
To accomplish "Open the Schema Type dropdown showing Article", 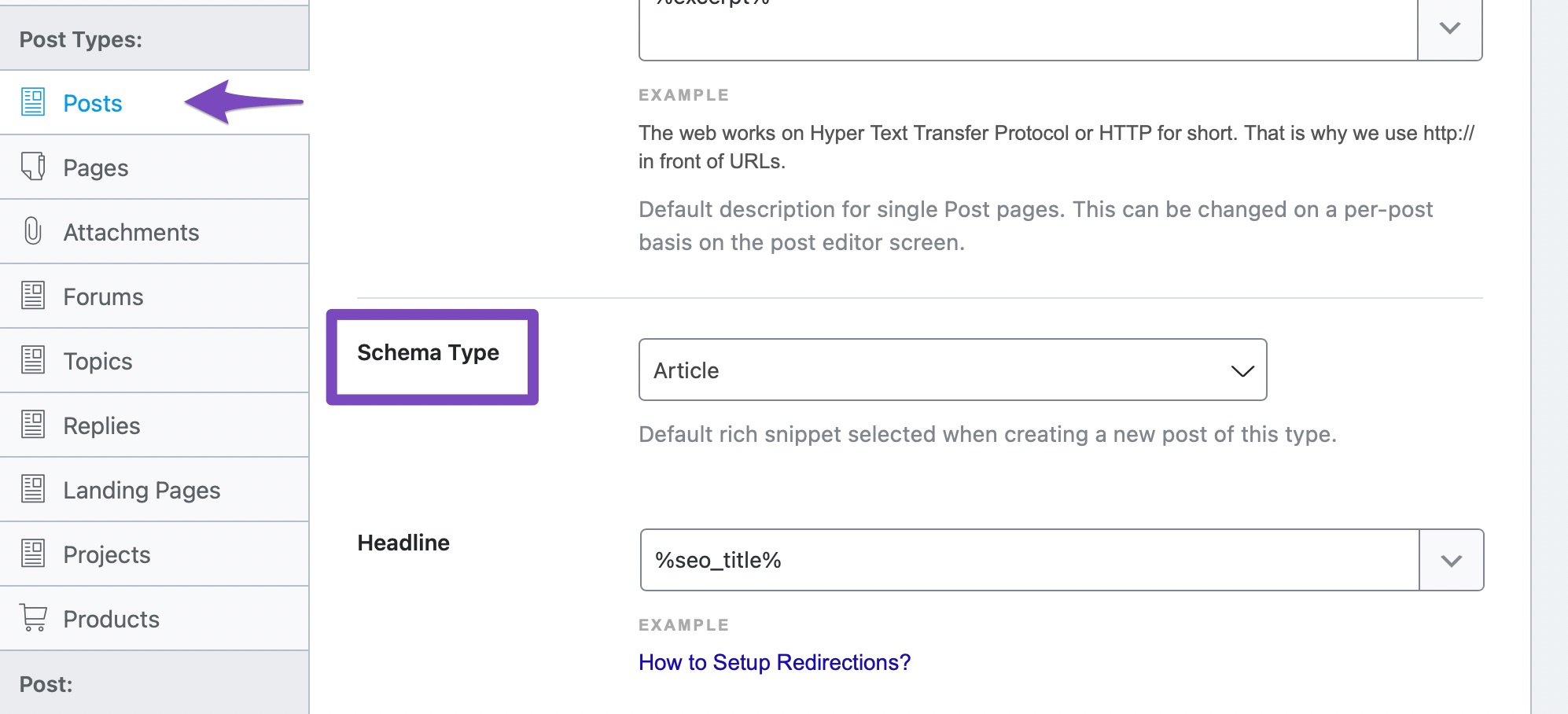I will point(952,370).
